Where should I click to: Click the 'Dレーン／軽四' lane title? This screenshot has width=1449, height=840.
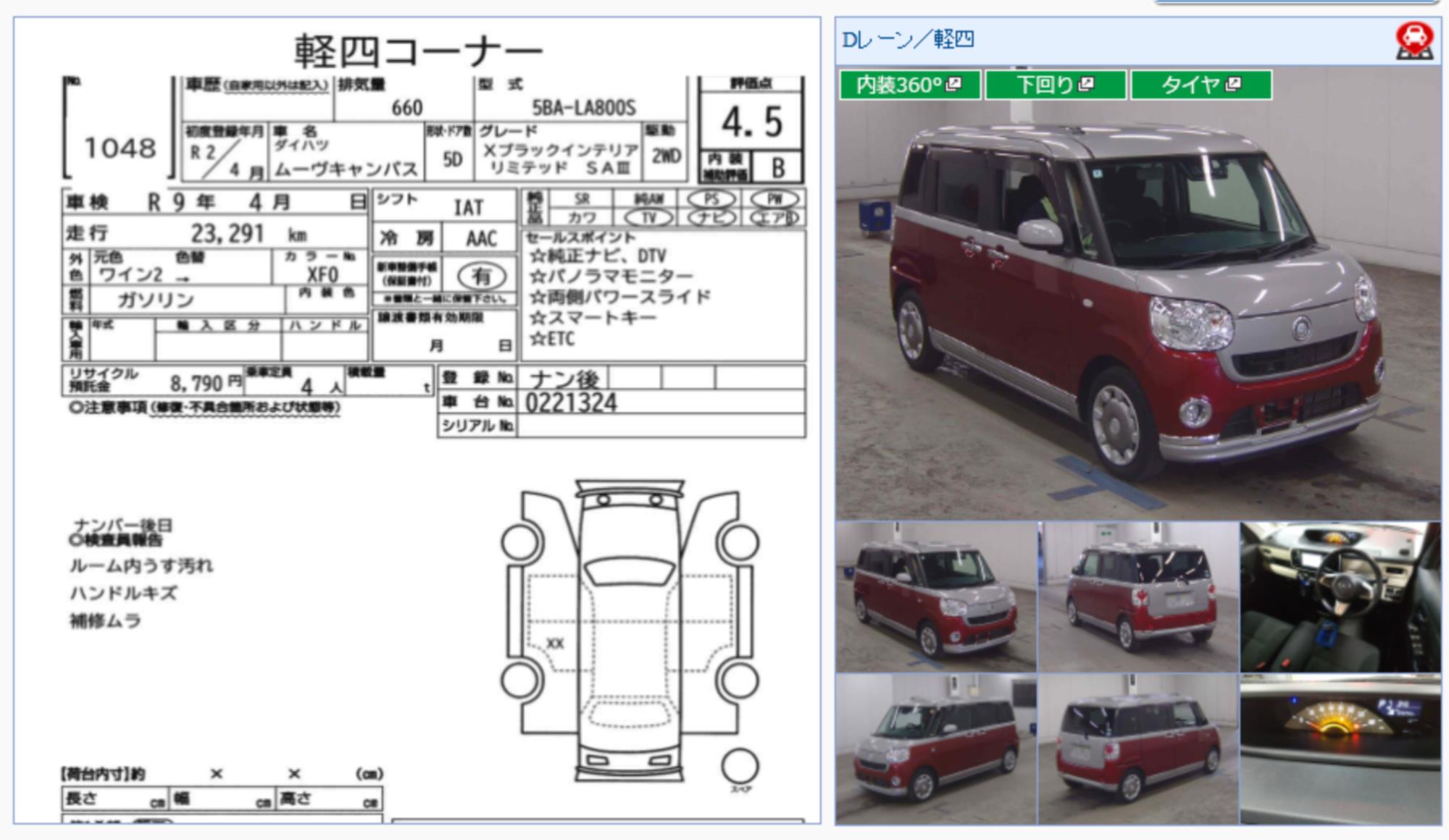pos(908,39)
